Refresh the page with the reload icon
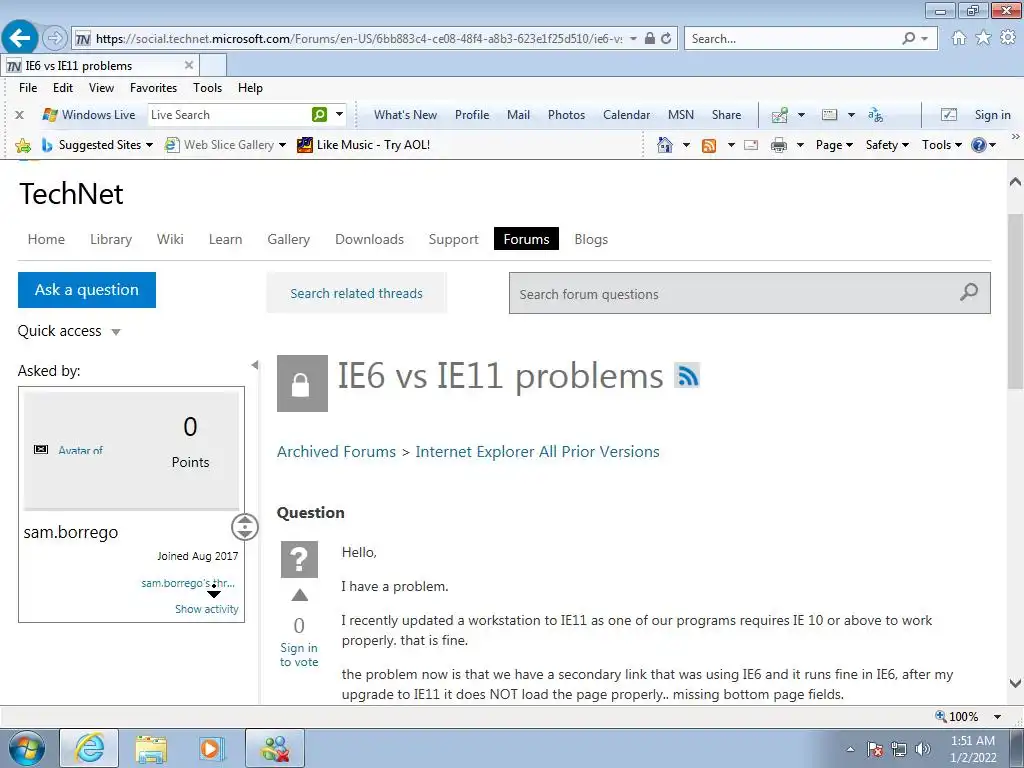This screenshot has height=768, width=1024. click(666, 39)
